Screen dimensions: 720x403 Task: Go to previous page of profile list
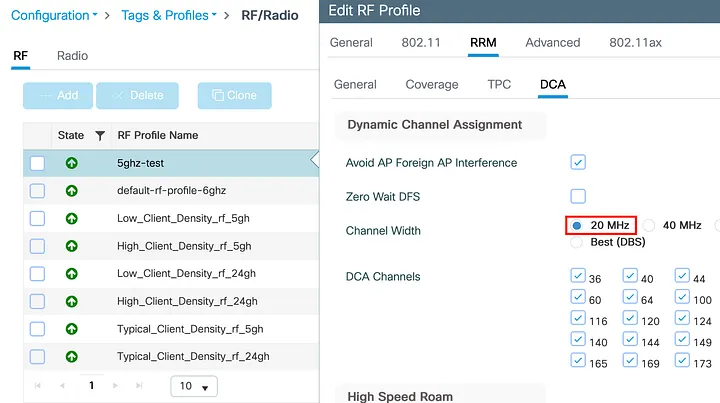62,385
